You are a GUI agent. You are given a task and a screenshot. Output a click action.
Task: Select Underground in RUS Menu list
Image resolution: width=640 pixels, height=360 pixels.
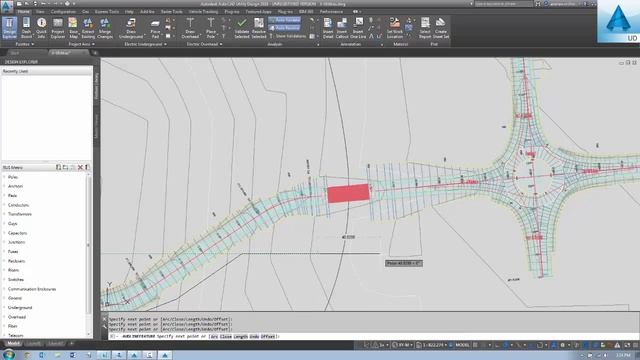tap(20, 307)
